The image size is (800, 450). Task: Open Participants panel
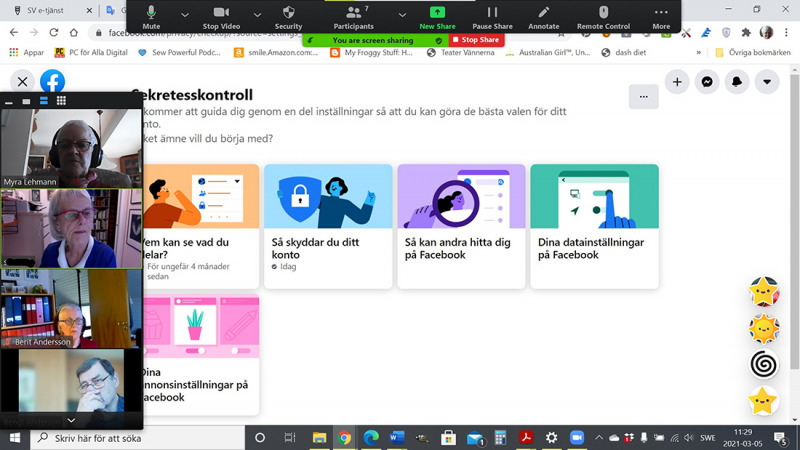click(x=354, y=17)
